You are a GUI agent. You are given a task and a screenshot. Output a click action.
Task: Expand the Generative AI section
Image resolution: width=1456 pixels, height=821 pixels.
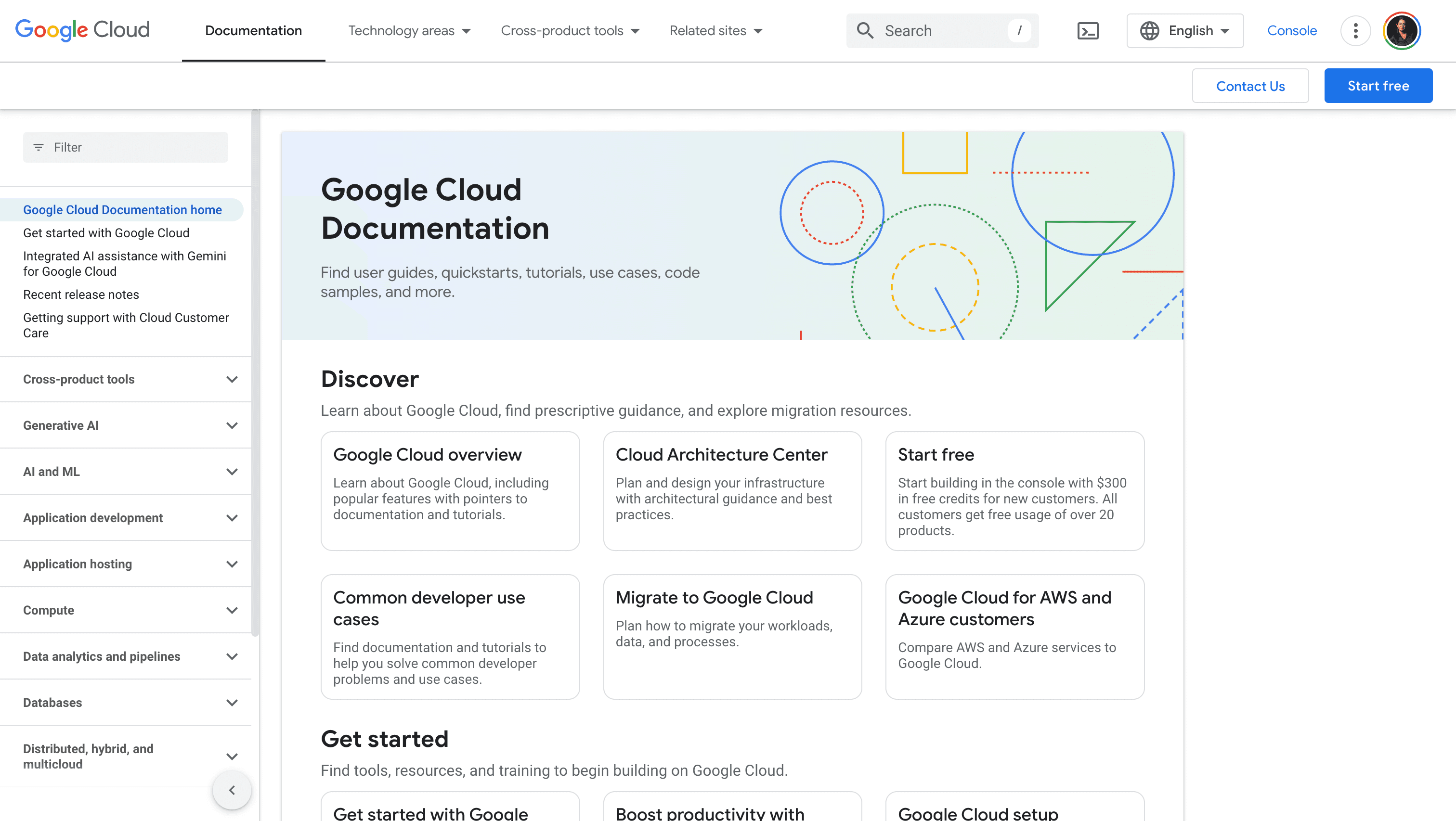coord(126,425)
